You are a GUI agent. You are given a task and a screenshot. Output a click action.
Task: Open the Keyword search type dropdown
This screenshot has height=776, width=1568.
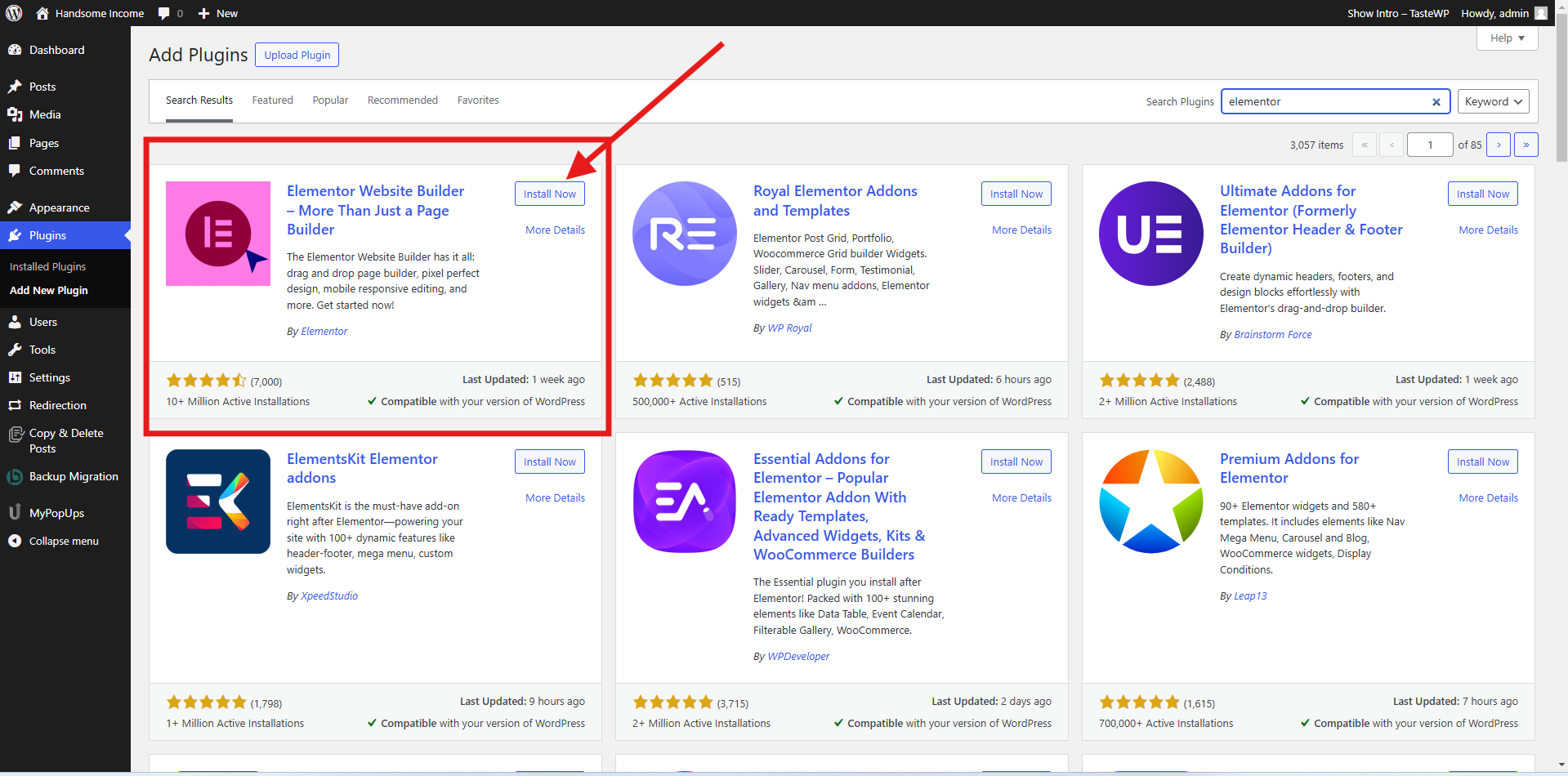point(1494,101)
